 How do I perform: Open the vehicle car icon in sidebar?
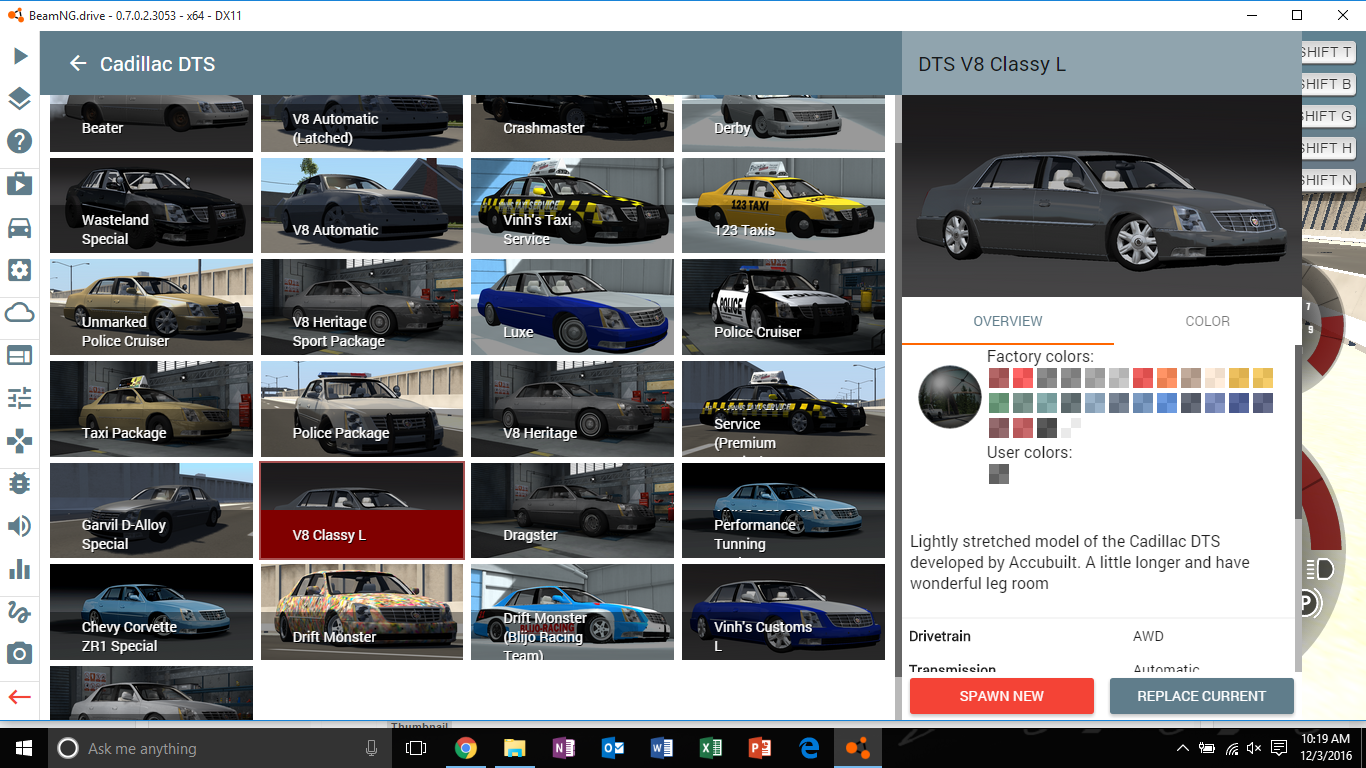[x=19, y=227]
